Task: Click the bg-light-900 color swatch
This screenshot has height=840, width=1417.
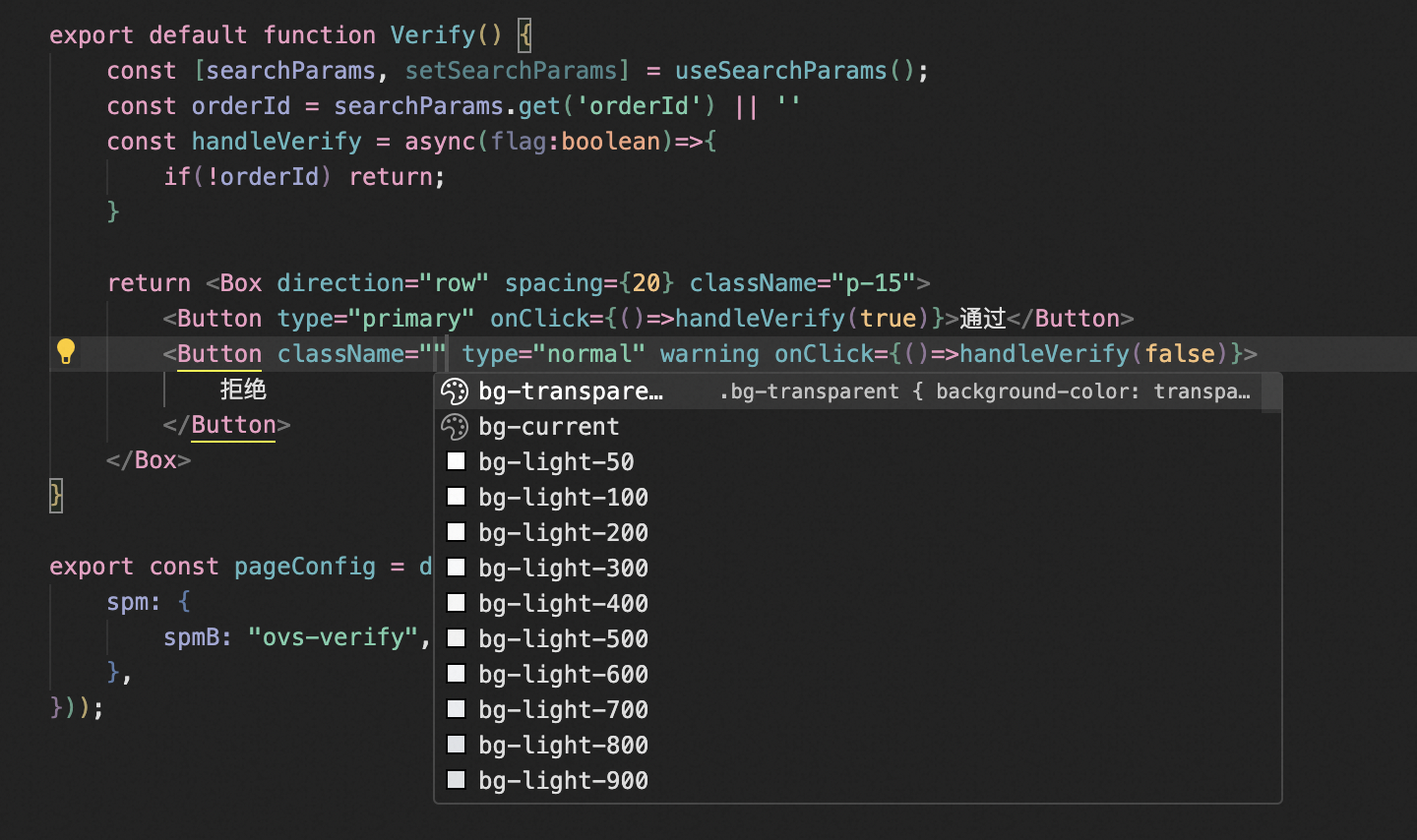Action: point(456,780)
